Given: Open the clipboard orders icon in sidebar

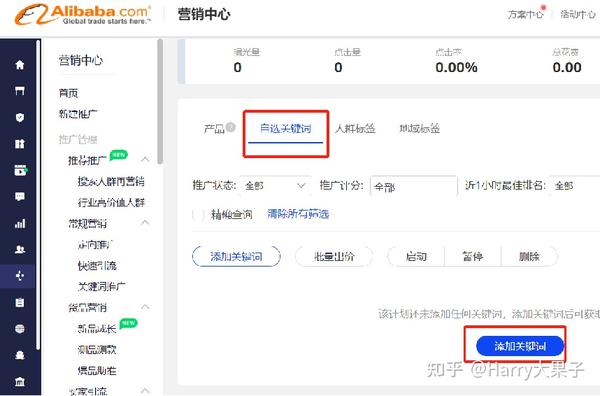Looking at the screenshot, I should point(20,302).
